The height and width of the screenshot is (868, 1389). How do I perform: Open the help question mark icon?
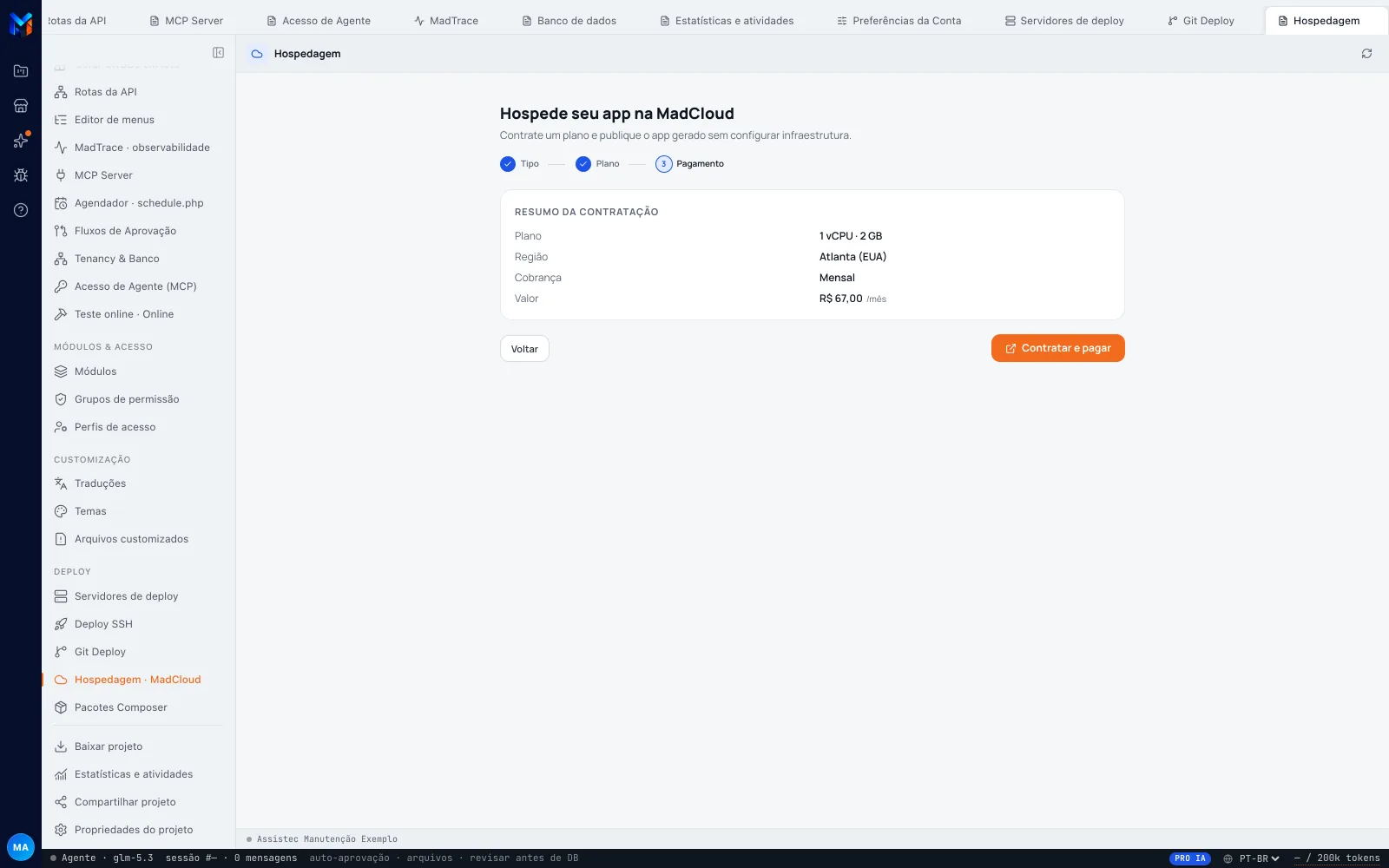[x=21, y=210]
